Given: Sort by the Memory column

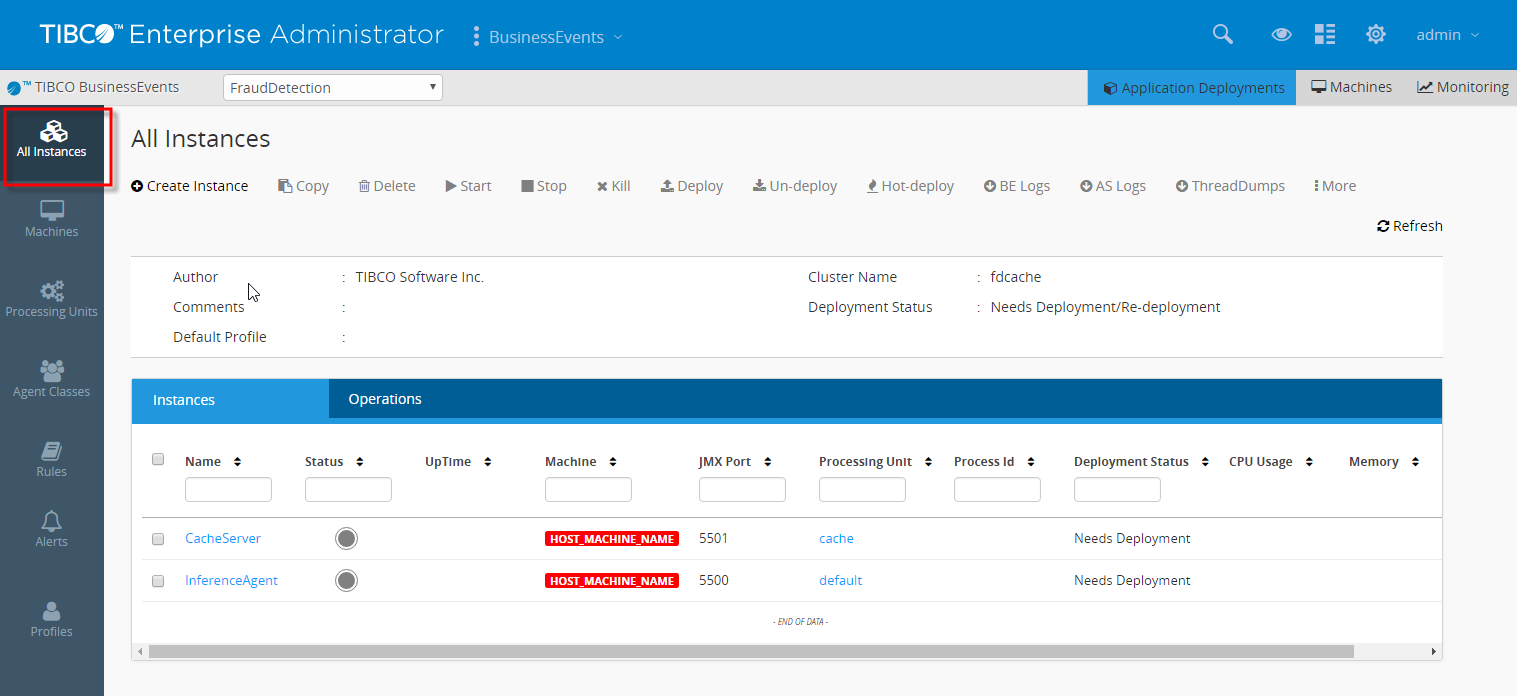Looking at the screenshot, I should [x=1415, y=462].
